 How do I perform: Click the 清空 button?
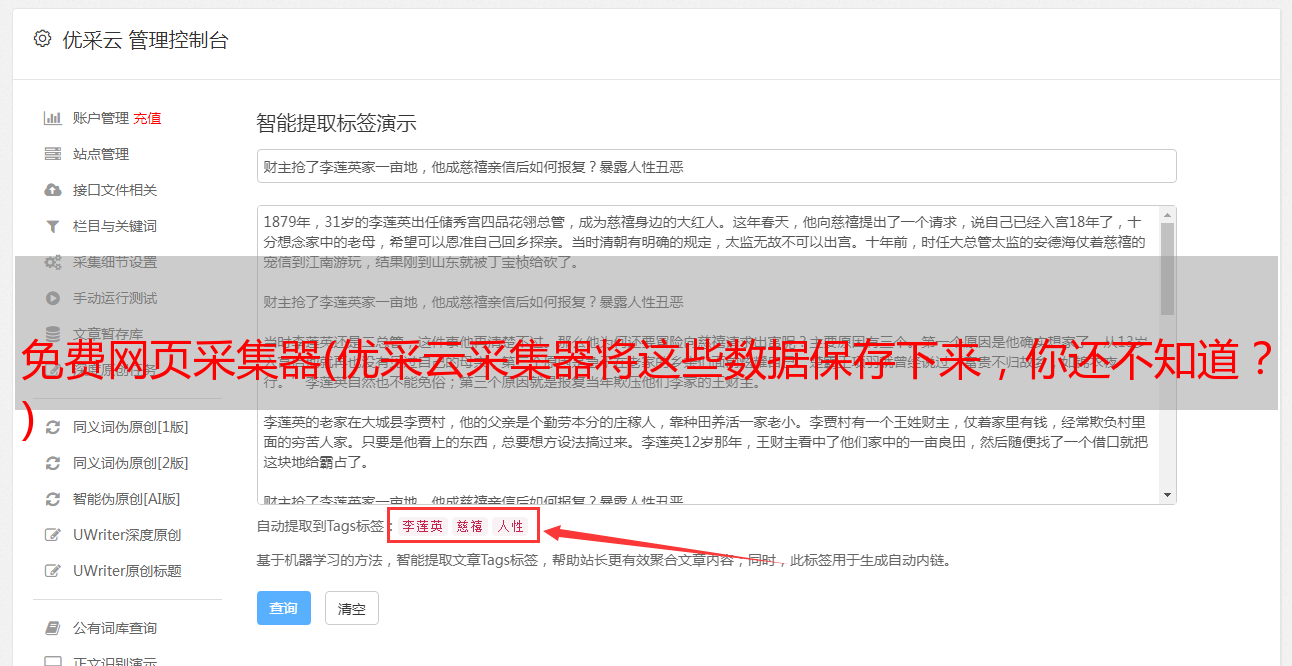pyautogui.click(x=352, y=608)
